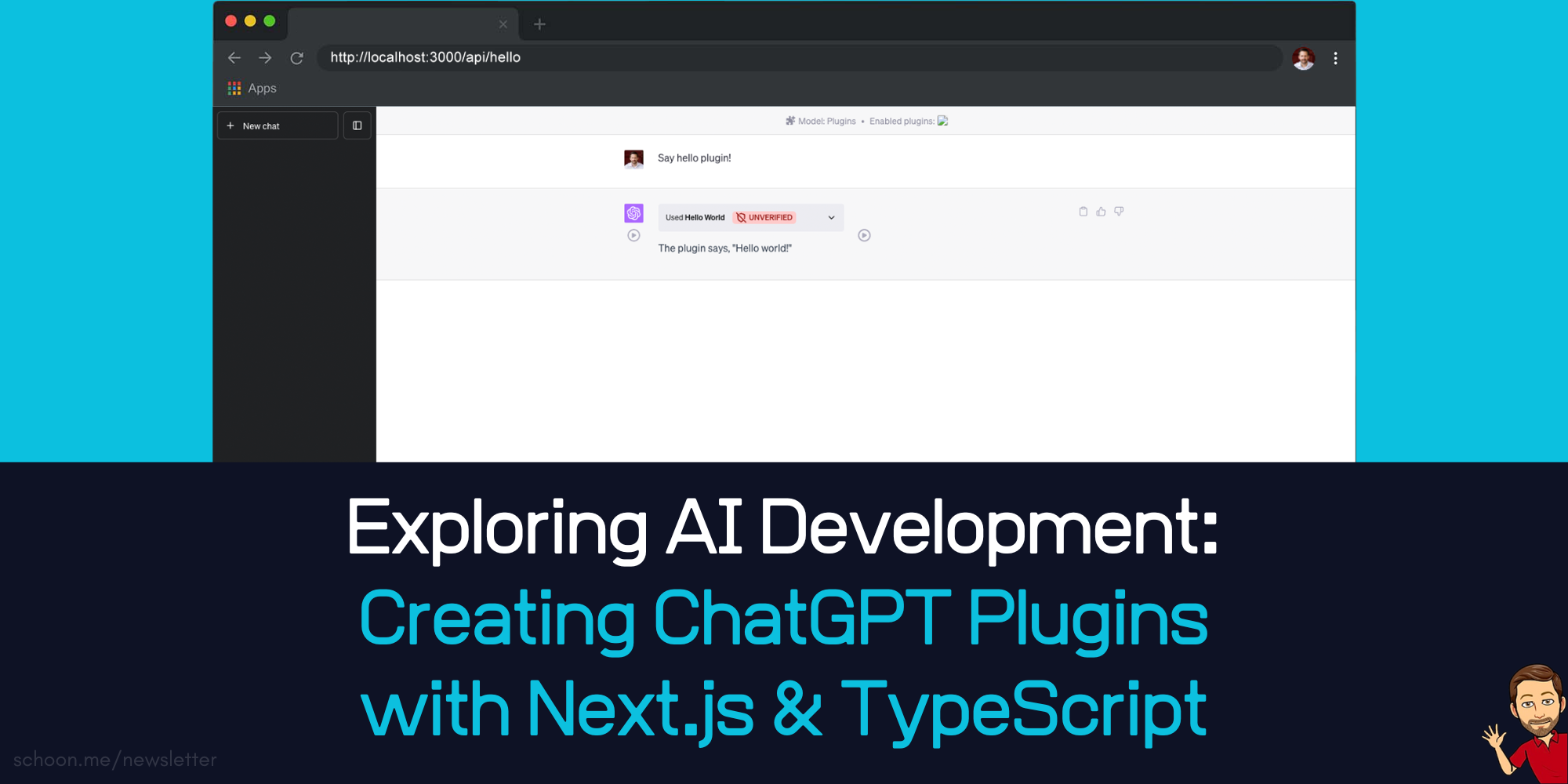The height and width of the screenshot is (784, 1568).
Task: Expand the Used Hello World dropdown chevron
Action: click(831, 218)
